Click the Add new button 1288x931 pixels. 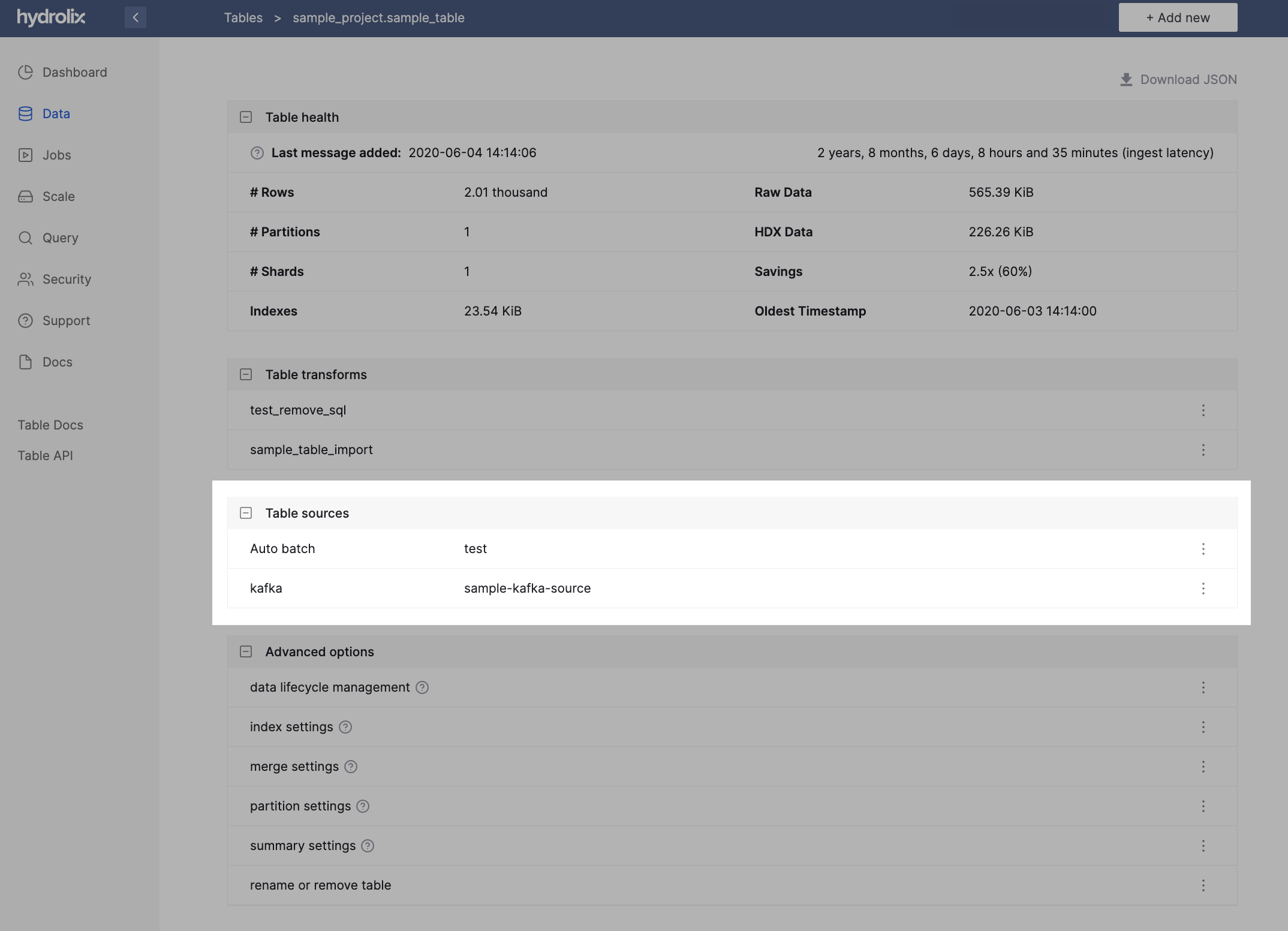click(x=1178, y=17)
